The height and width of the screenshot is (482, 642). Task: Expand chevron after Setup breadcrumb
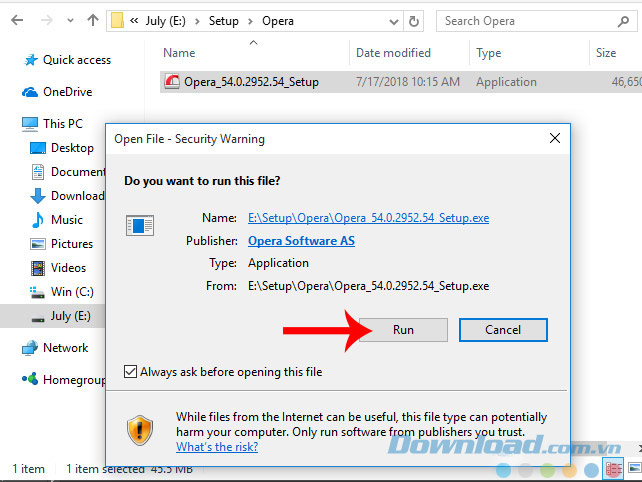[x=250, y=21]
